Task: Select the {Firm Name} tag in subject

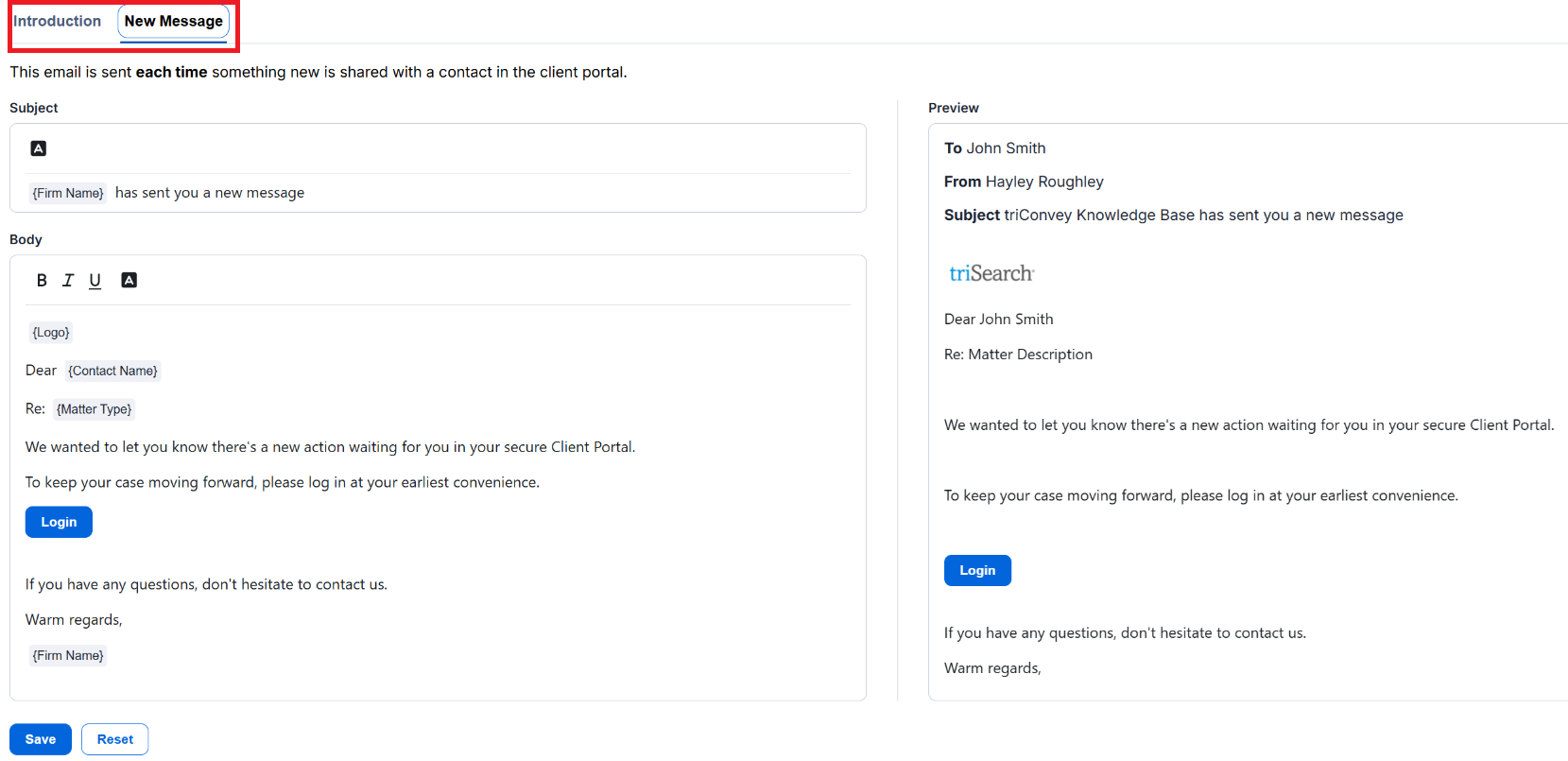Action: 68,193
